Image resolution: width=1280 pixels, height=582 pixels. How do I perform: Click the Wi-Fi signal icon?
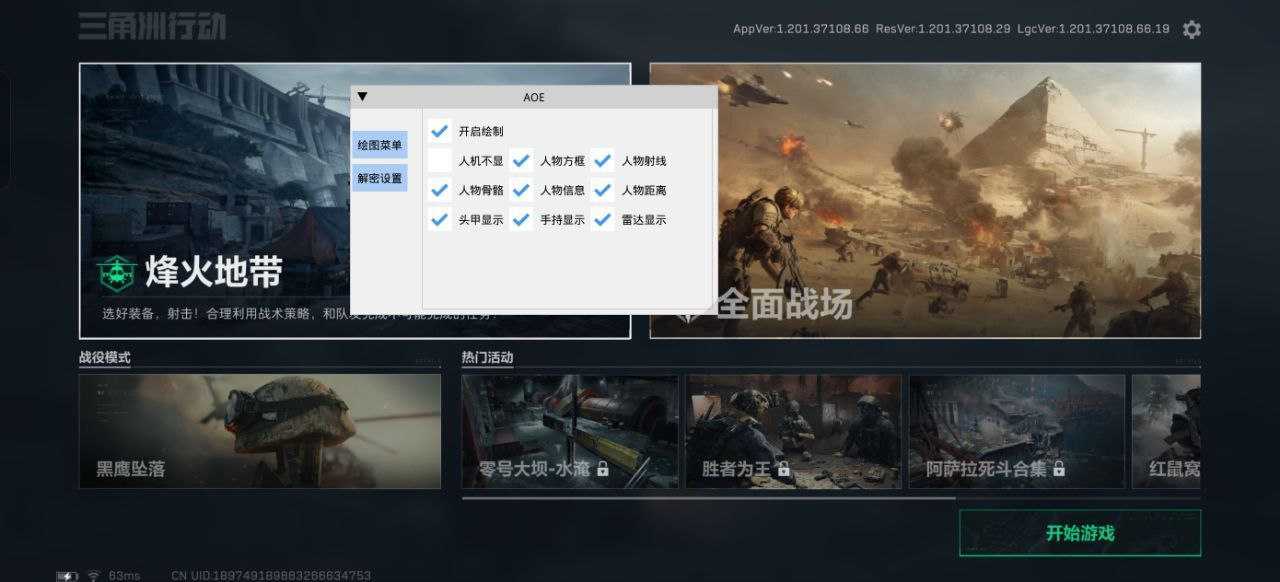[x=93, y=576]
